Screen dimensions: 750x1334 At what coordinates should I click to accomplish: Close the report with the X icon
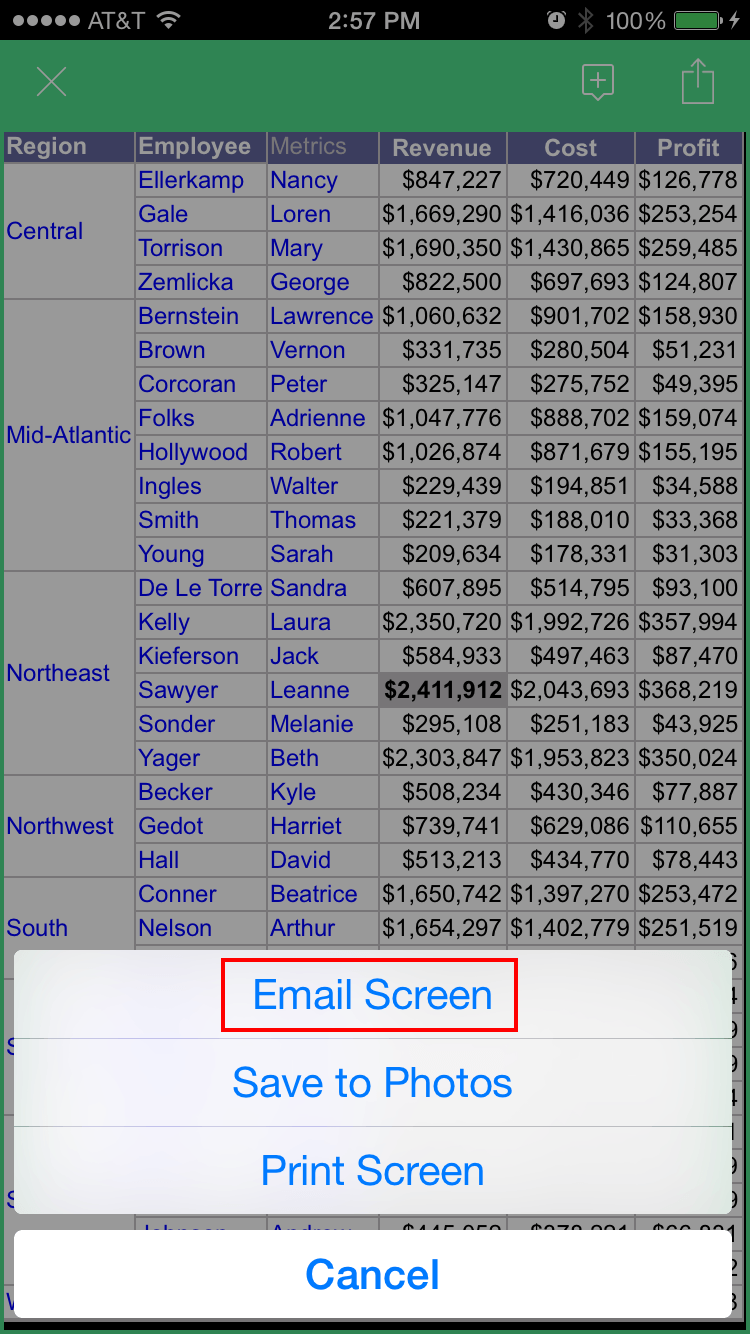pyautogui.click(x=51, y=82)
